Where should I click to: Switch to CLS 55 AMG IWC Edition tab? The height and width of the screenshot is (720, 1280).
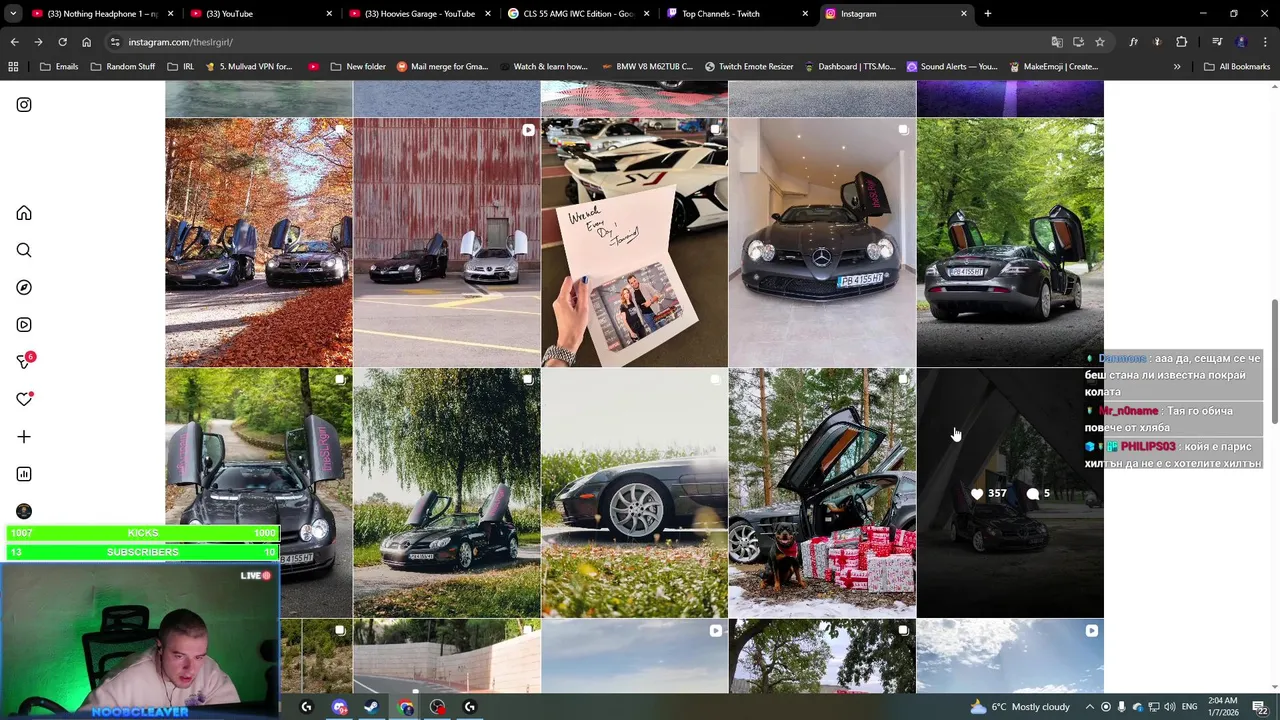(577, 14)
